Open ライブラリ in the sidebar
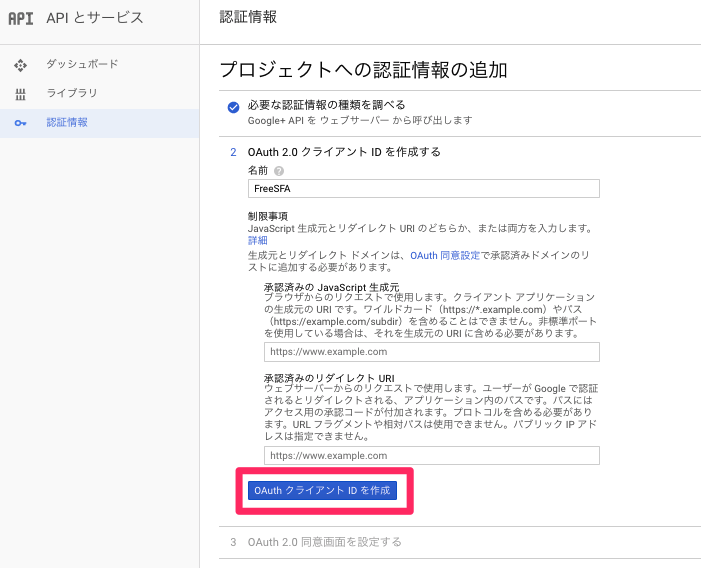Viewport: 701px width, 568px height. 72,93
